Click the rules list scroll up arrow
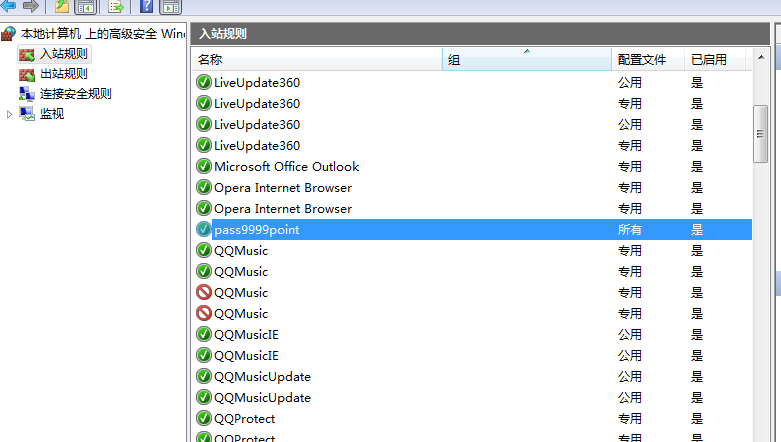Image resolution: width=781 pixels, height=442 pixels. coord(761,57)
